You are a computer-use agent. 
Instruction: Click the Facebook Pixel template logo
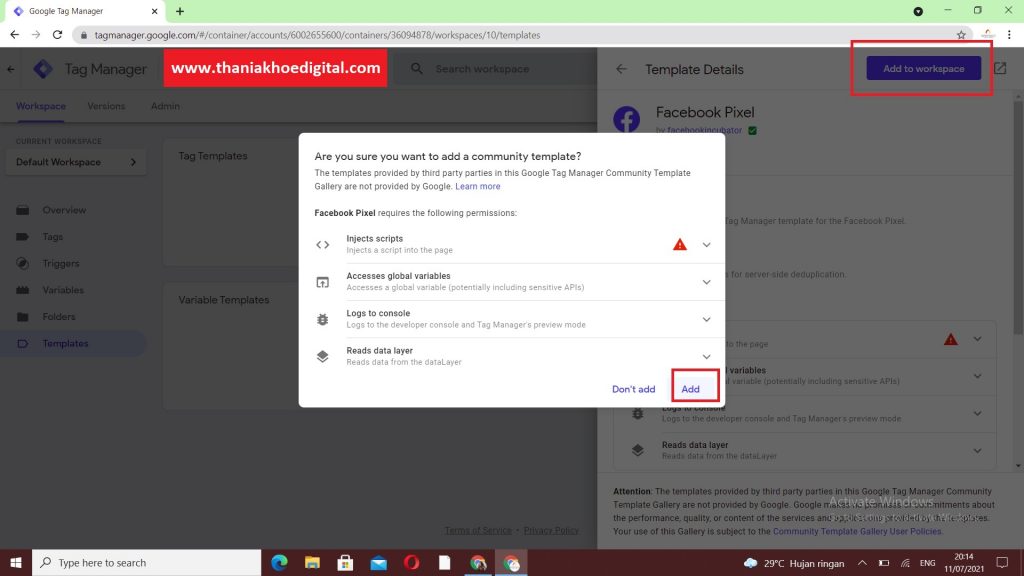pyautogui.click(x=627, y=119)
